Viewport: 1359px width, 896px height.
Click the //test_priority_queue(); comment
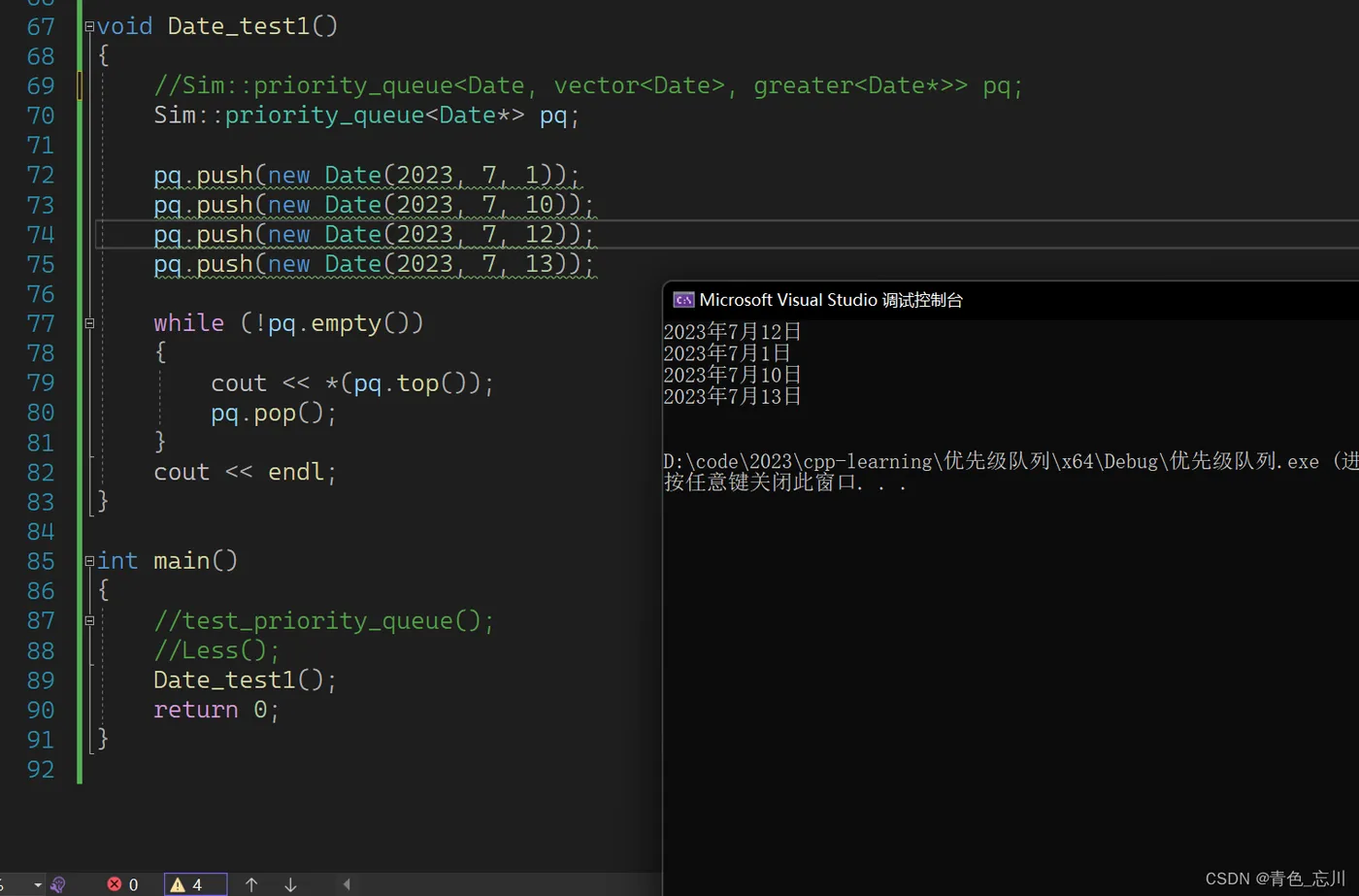tap(324, 620)
